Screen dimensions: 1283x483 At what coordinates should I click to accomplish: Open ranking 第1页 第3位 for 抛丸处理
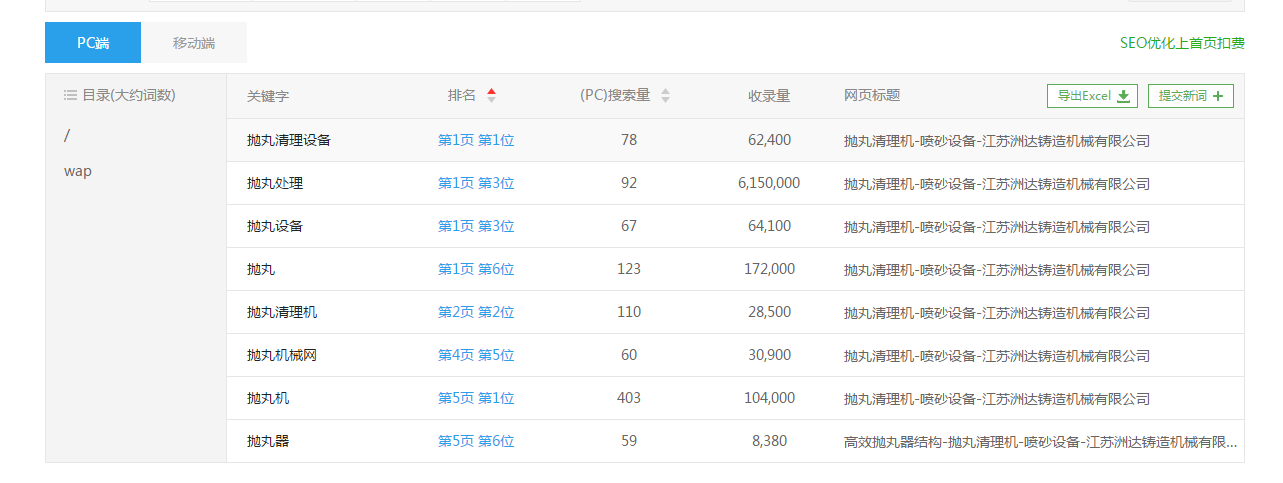pos(476,184)
